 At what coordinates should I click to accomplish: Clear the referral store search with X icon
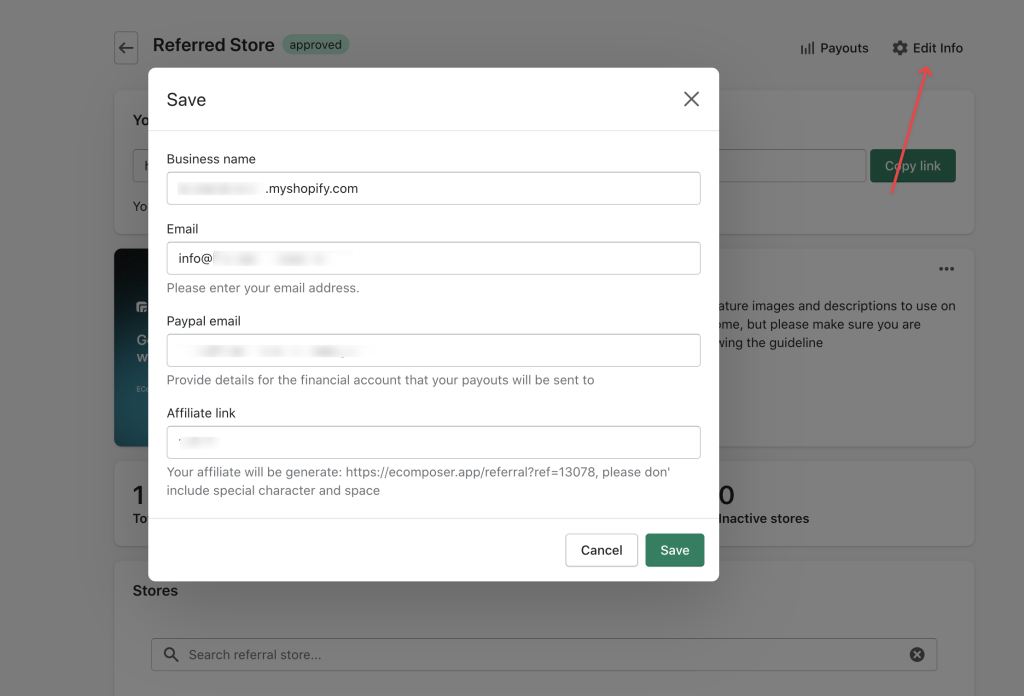point(917,654)
